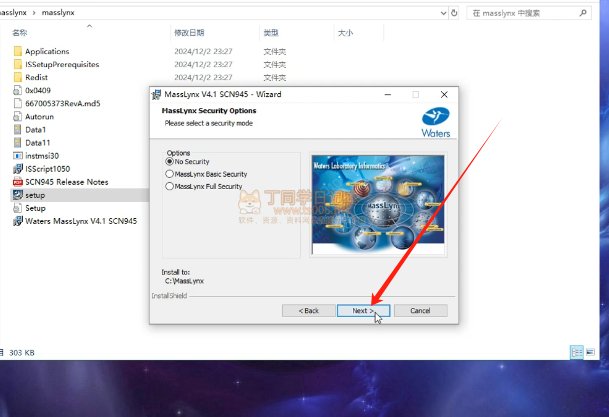
Task: Click the ISSetupPrerequisites file name
Action: coord(62,64)
